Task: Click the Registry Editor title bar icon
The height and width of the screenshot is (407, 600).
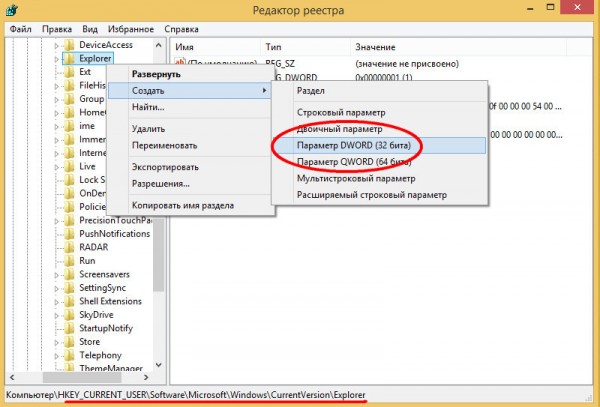Action: [x=10, y=9]
